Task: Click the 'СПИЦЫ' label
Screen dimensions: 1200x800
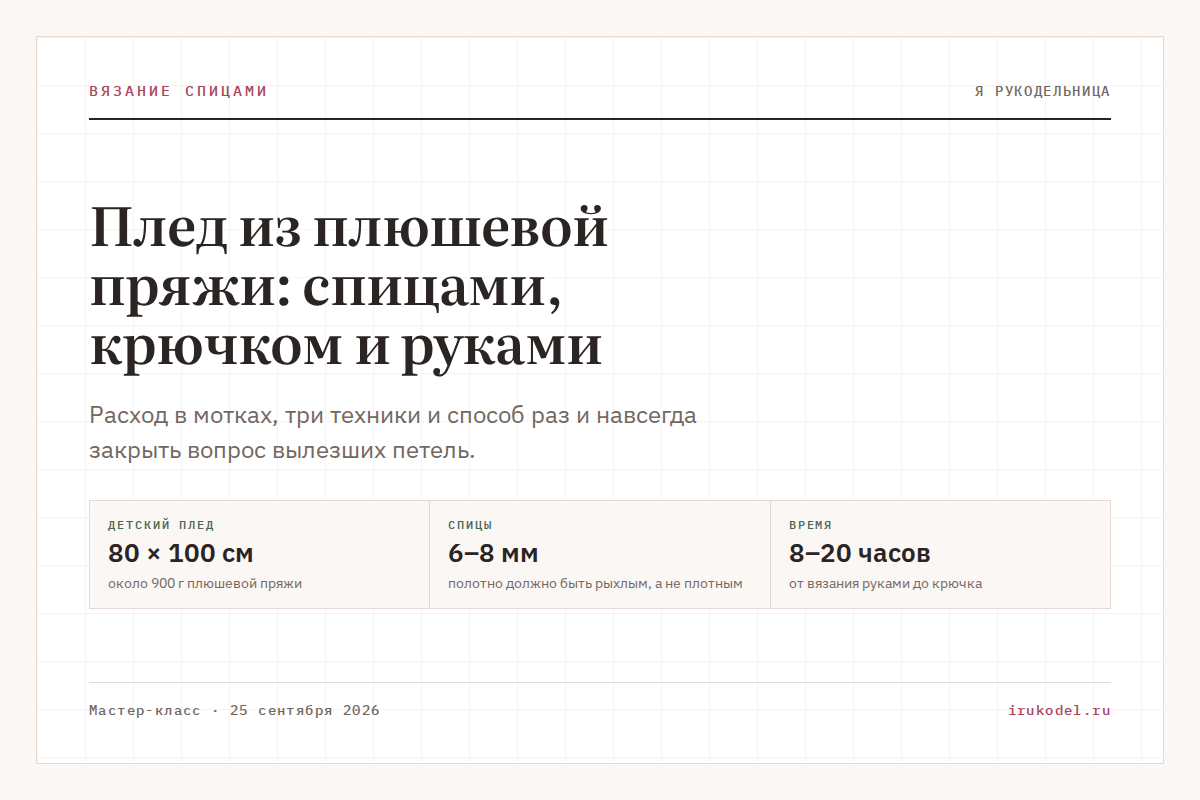Action: point(470,525)
